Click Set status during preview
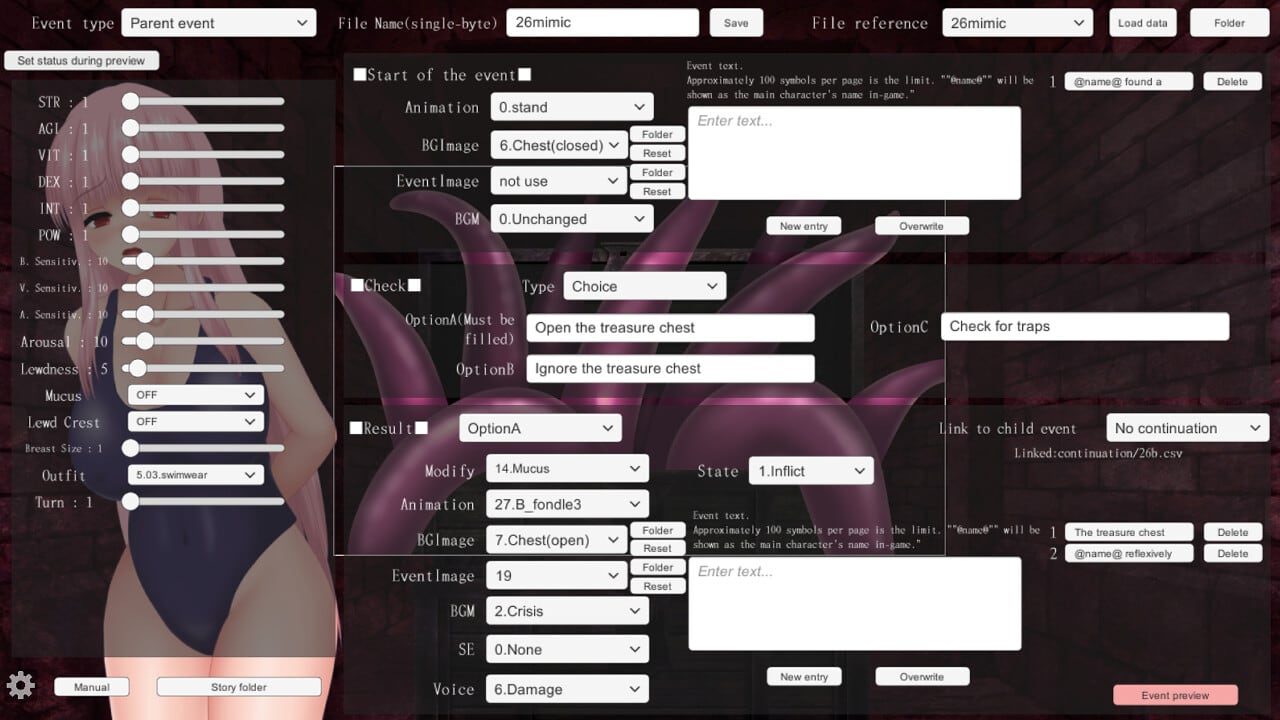Viewport: 1280px width, 720px height. 81,61
